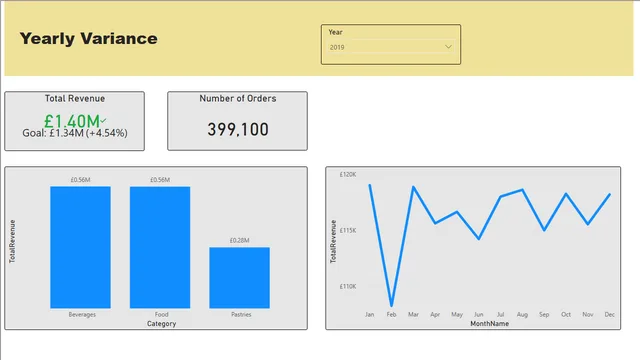This screenshot has height=360, width=640.
Task: Click the Feb month label
Action: pos(391,315)
